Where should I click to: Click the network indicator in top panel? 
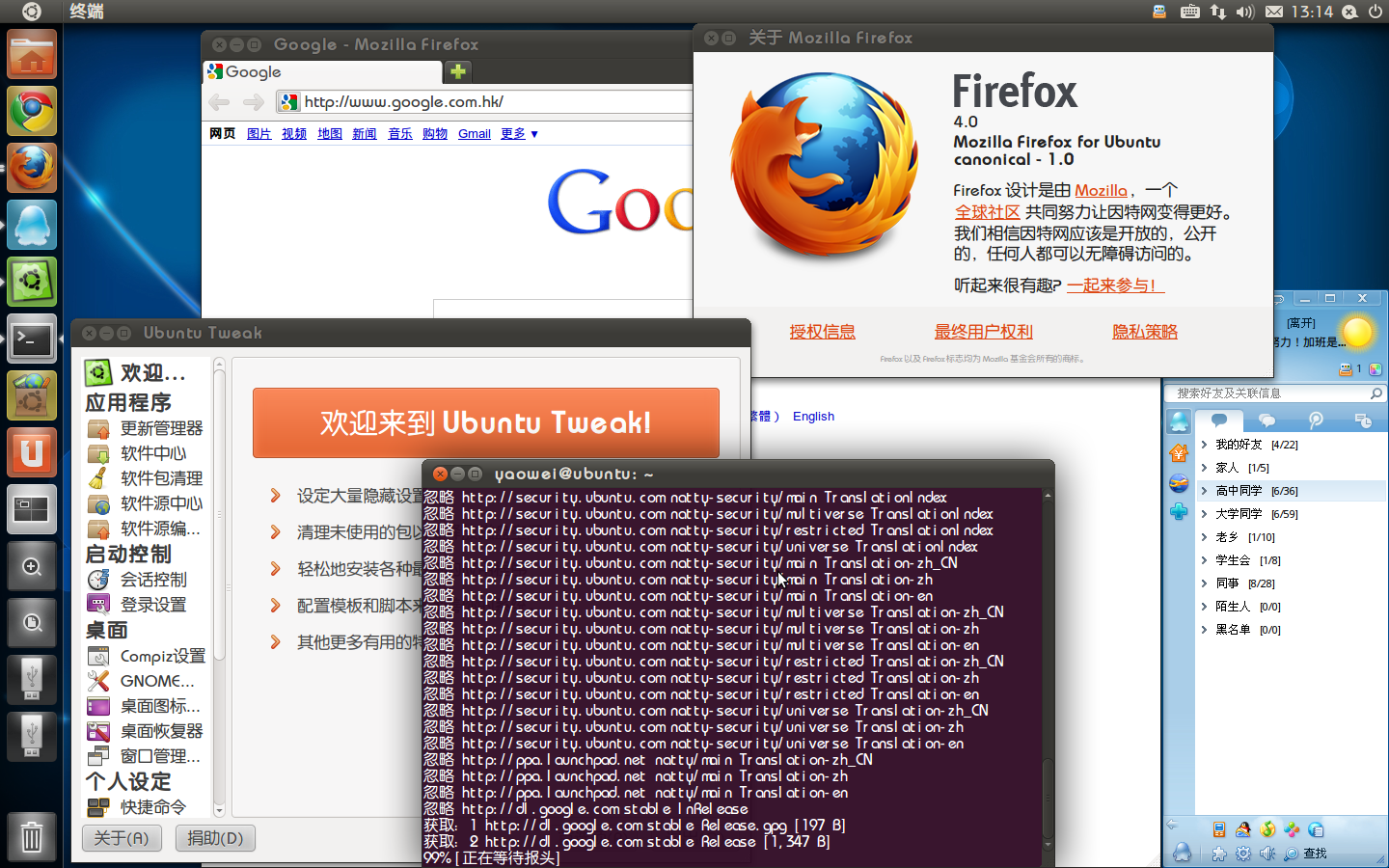1218,12
